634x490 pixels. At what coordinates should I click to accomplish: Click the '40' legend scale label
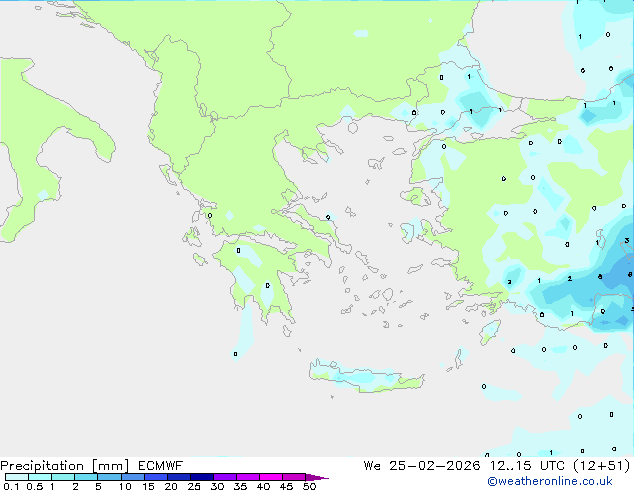pos(263,486)
